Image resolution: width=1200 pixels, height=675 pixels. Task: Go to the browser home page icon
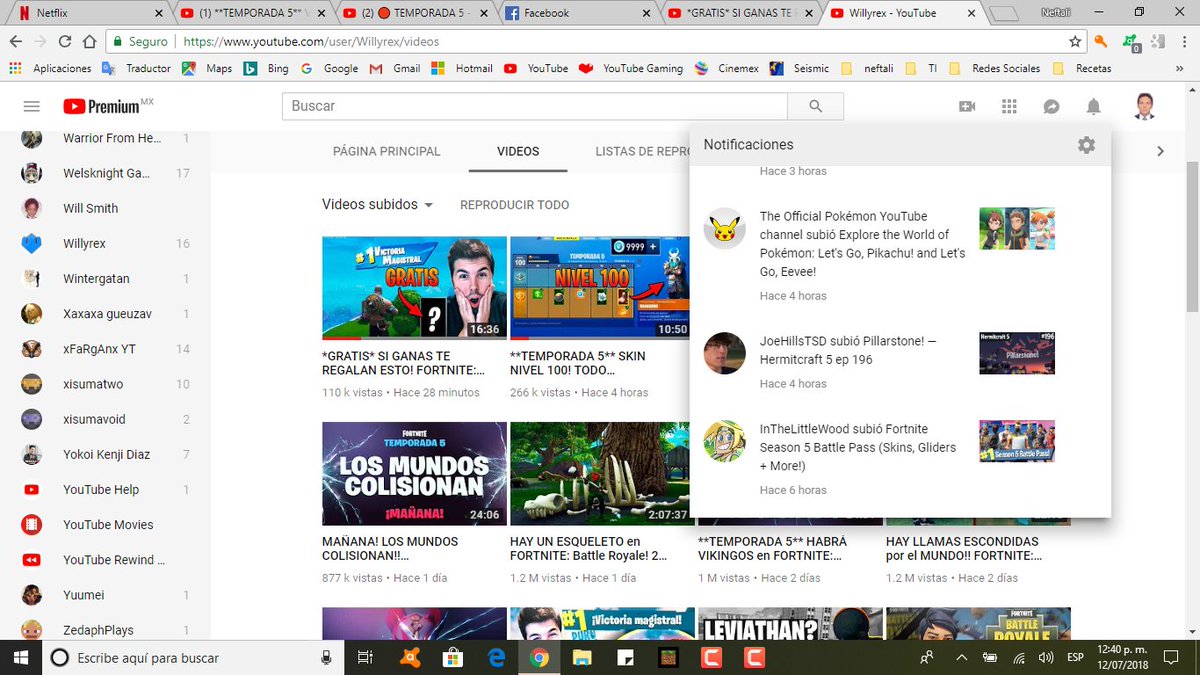point(89,42)
